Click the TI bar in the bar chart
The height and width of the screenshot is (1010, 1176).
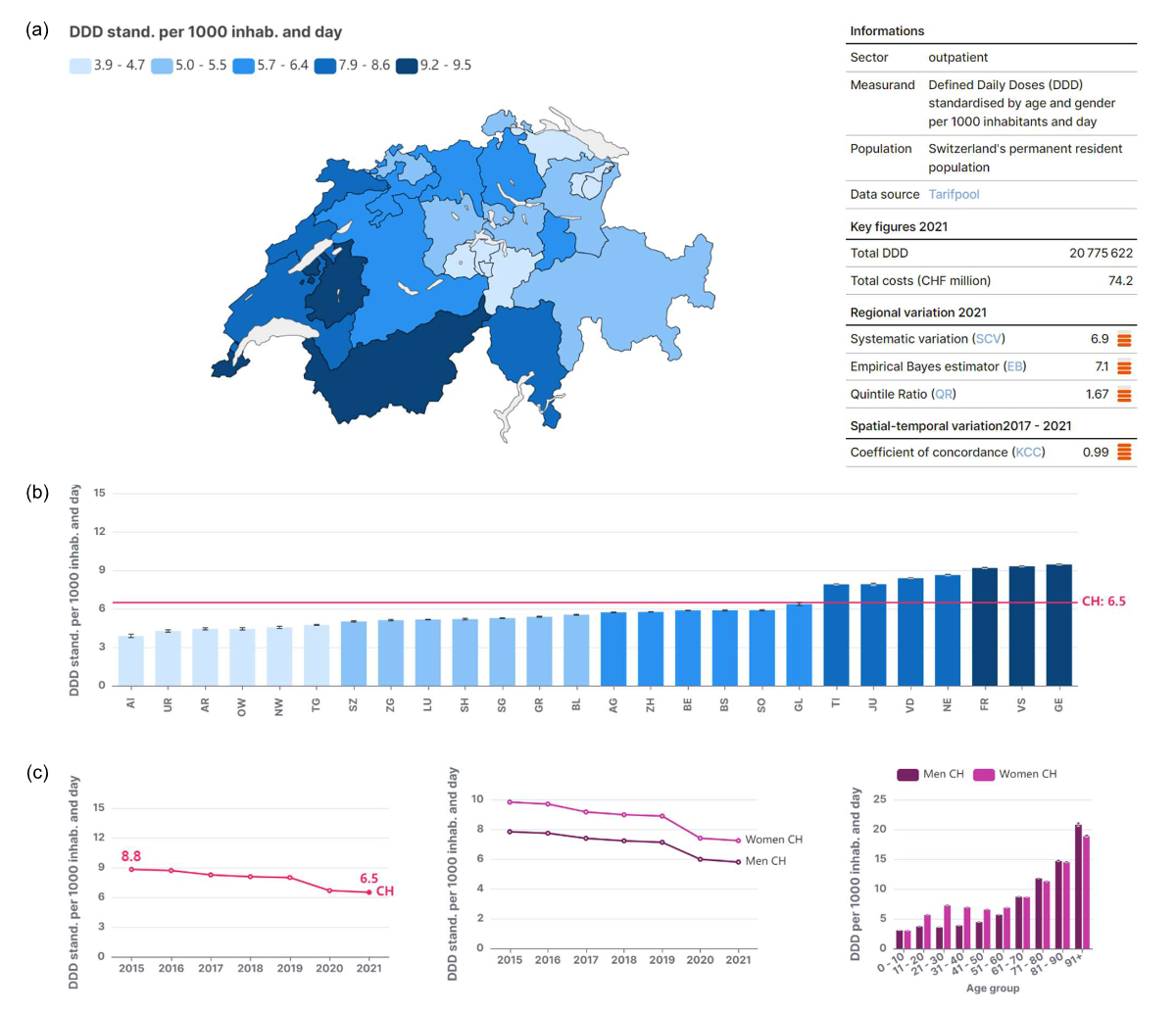836,635
